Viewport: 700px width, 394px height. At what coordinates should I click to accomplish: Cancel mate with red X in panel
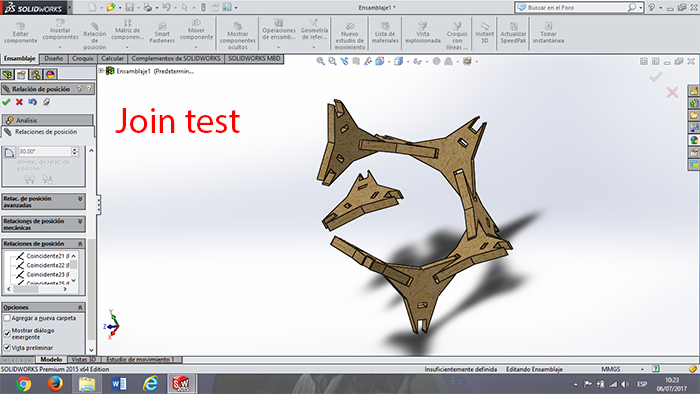click(x=19, y=102)
